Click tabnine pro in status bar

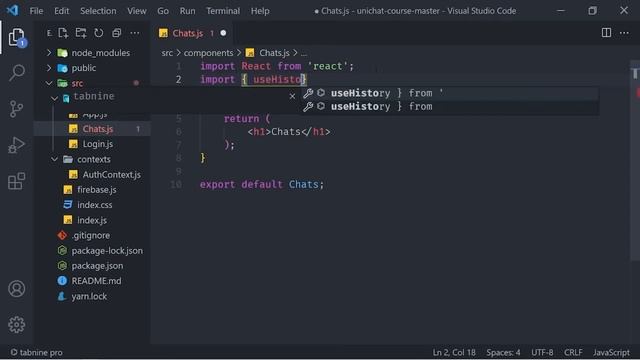37,352
